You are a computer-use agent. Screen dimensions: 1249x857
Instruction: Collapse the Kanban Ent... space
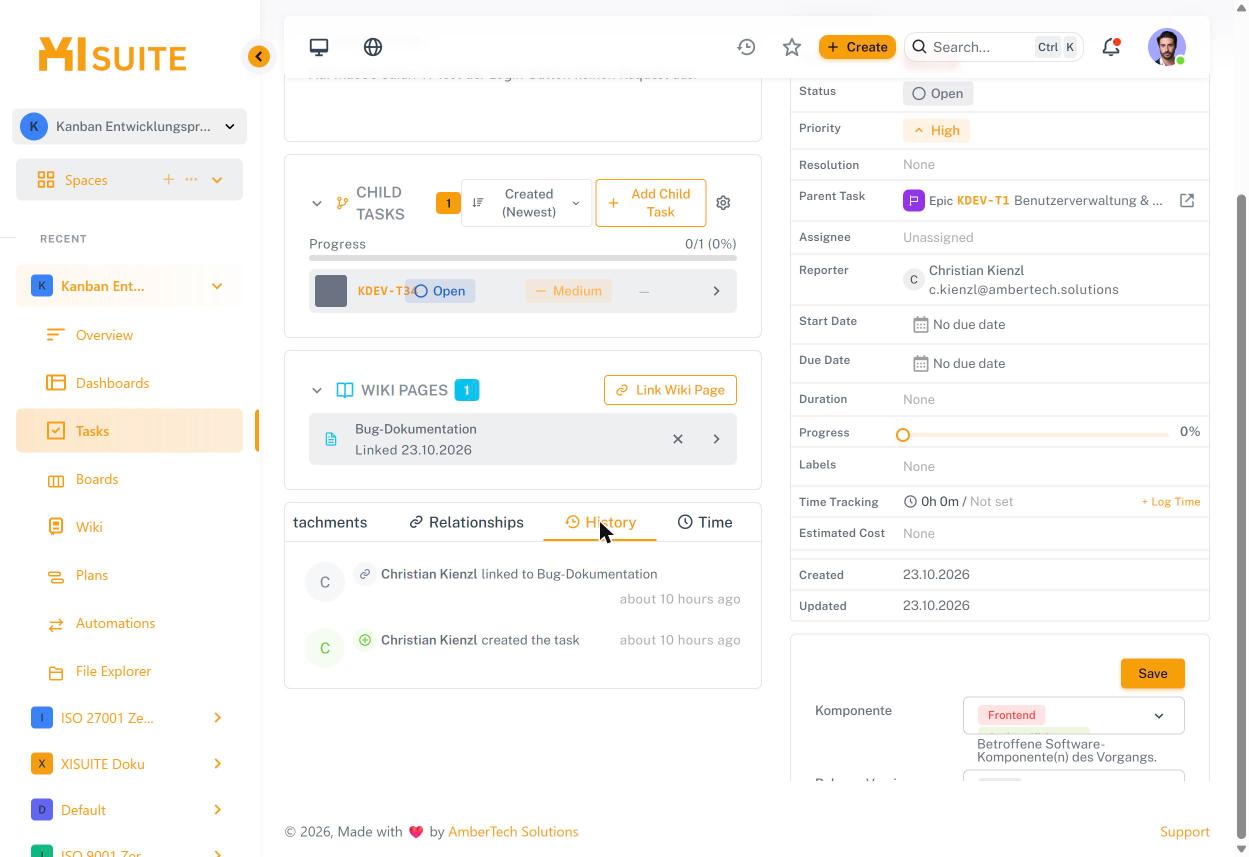pos(217,286)
